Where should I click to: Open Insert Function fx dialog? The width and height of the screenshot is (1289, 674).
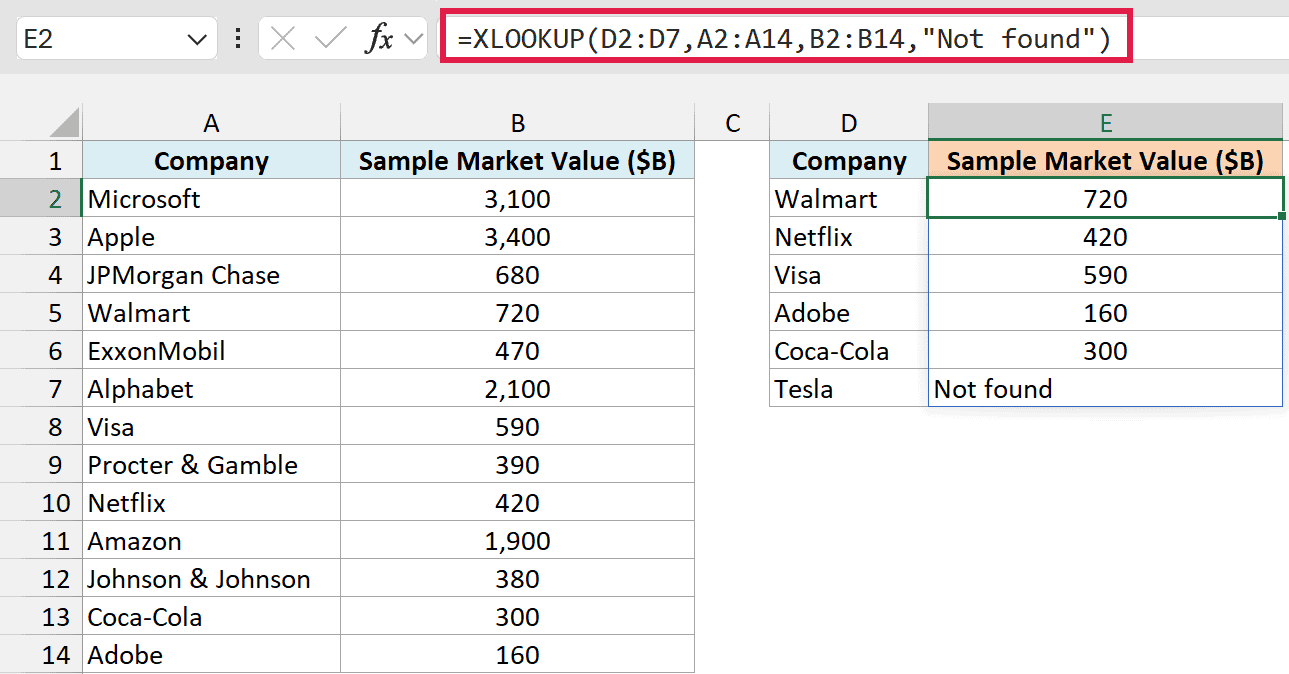pos(379,39)
